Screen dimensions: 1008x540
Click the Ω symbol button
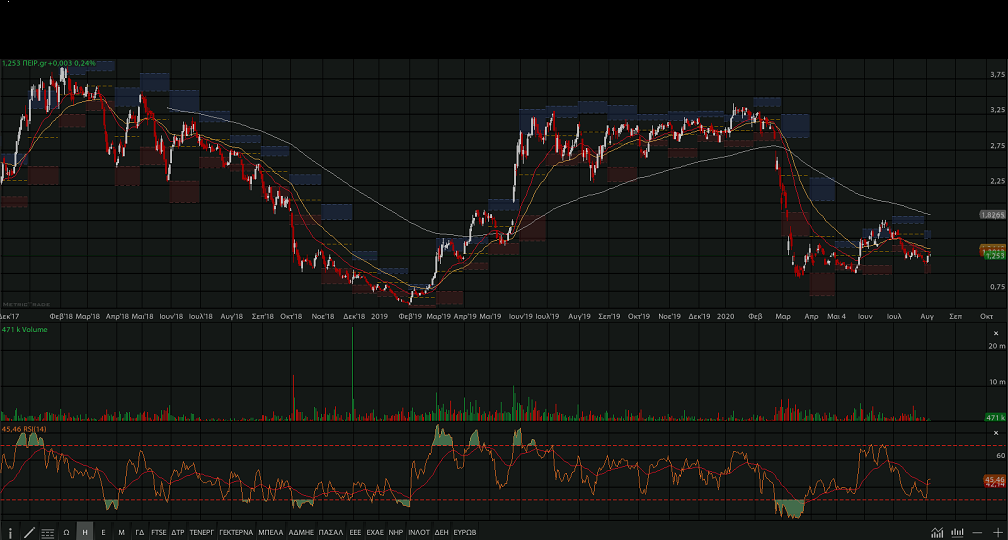[66, 532]
